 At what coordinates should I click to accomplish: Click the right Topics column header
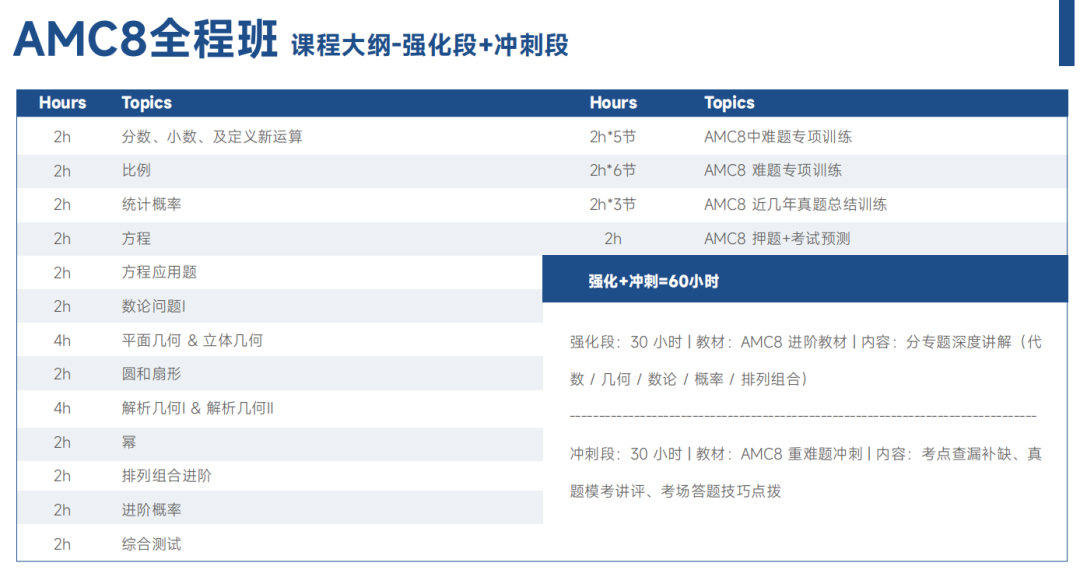[729, 103]
